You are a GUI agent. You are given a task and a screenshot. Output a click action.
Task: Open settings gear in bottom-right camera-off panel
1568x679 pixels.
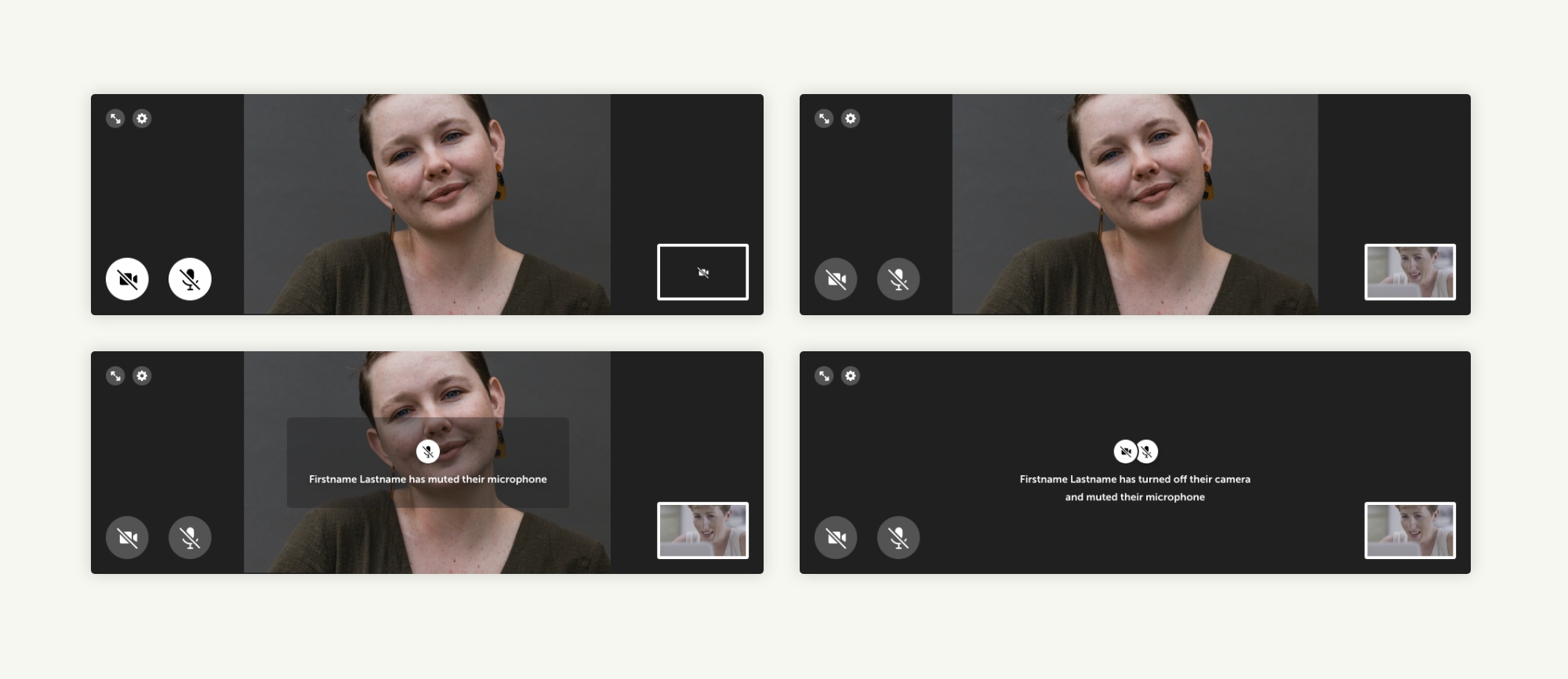click(851, 376)
